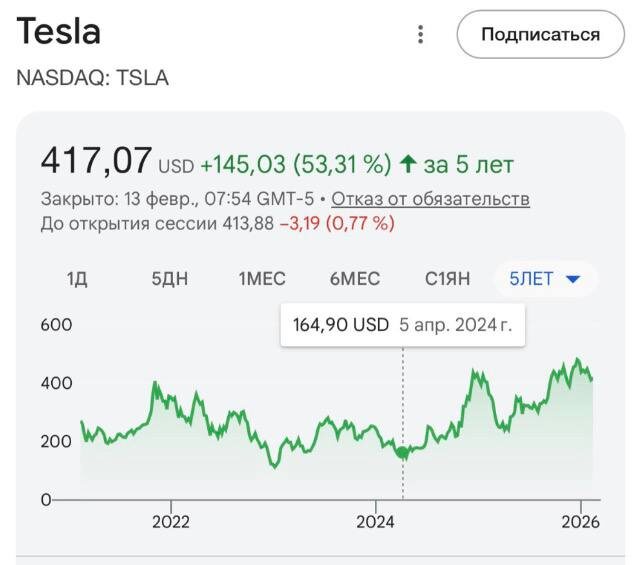633x565 pixels.
Task: Click the 600 label on the price axis
Action: (x=56, y=325)
